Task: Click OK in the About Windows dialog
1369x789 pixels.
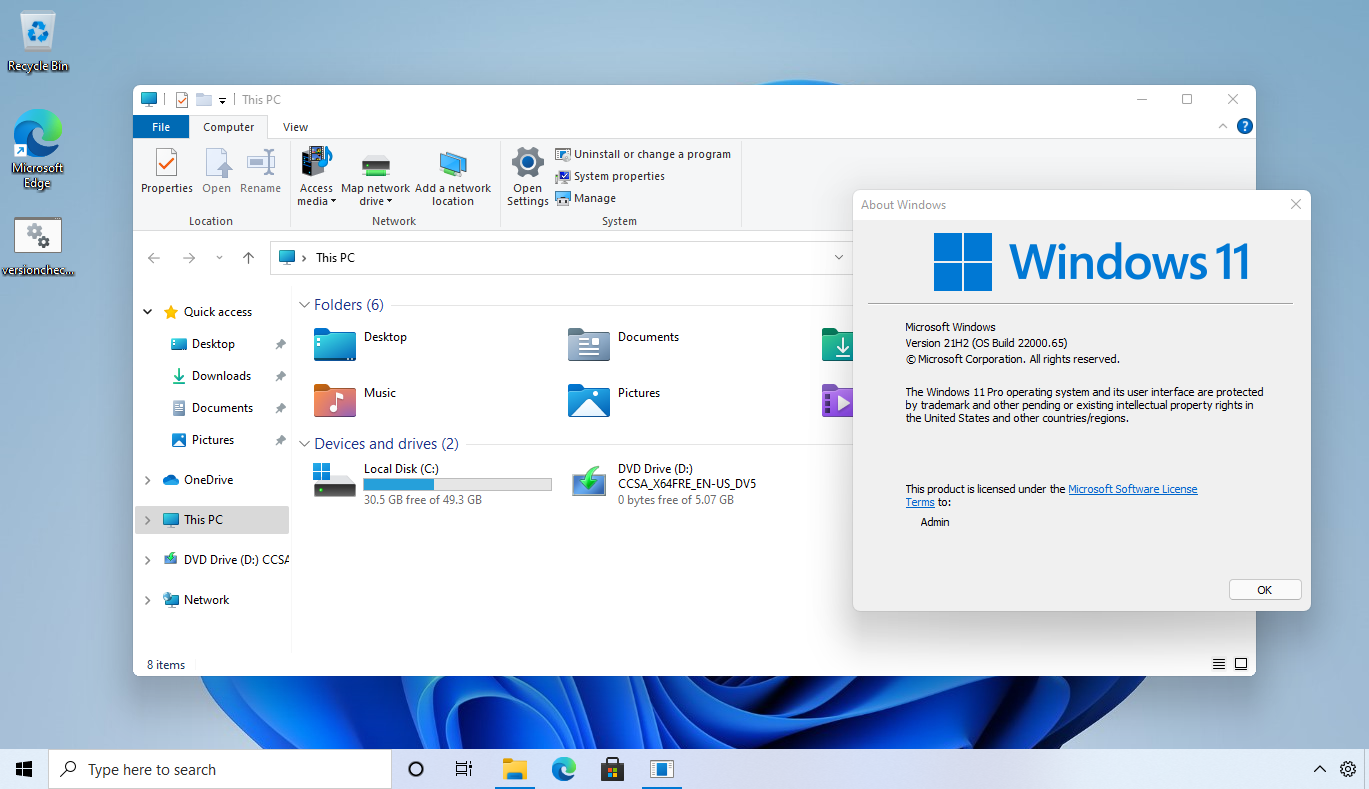Action: click(x=1265, y=590)
